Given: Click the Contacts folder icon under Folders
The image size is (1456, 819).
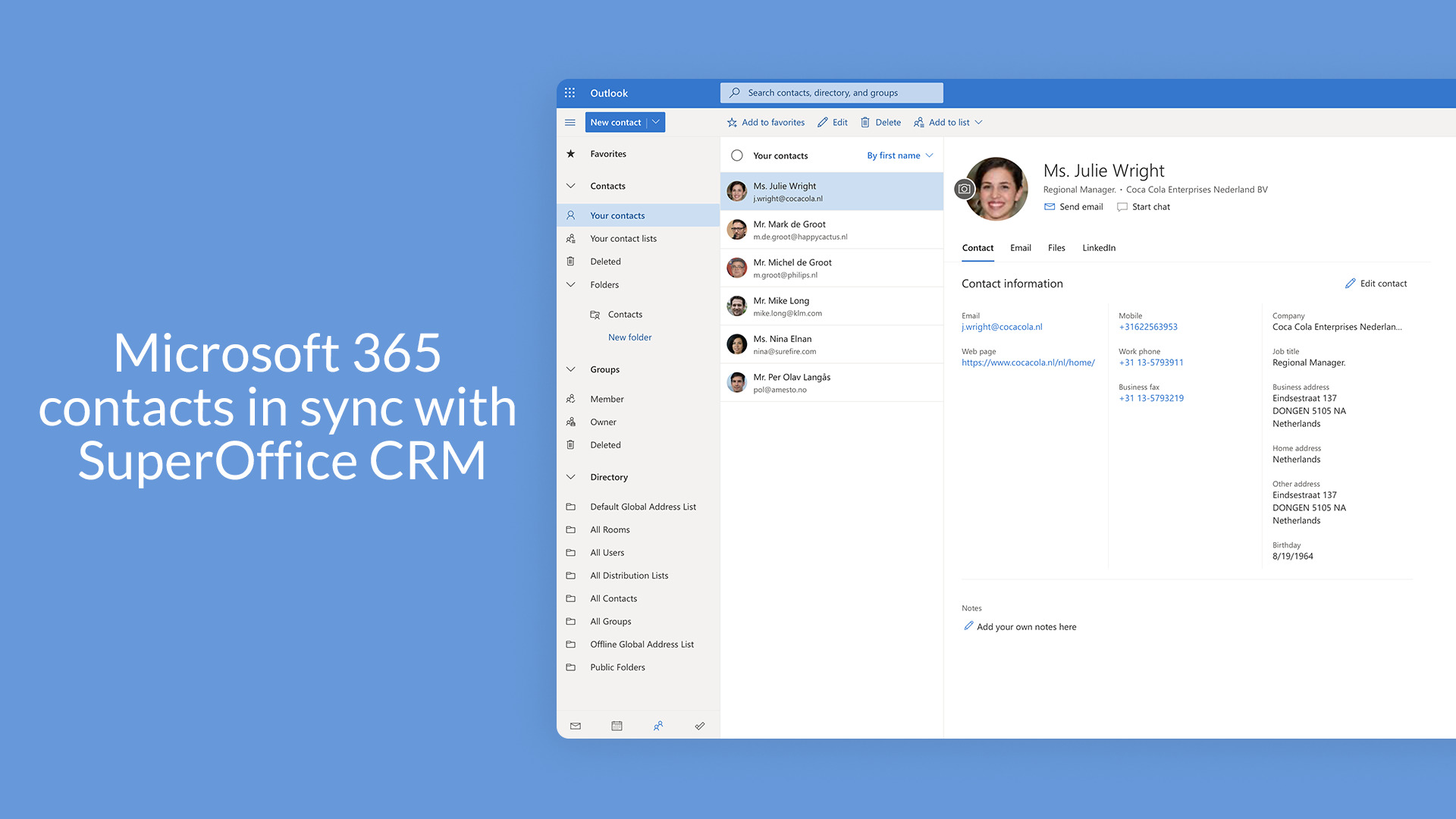Looking at the screenshot, I should pos(595,315).
